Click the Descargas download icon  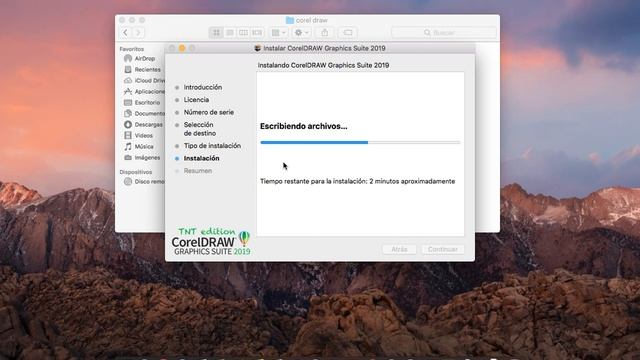(x=128, y=124)
